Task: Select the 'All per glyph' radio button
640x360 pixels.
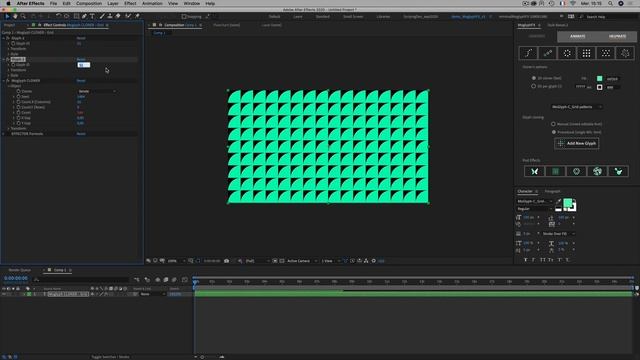Action: click(533, 87)
